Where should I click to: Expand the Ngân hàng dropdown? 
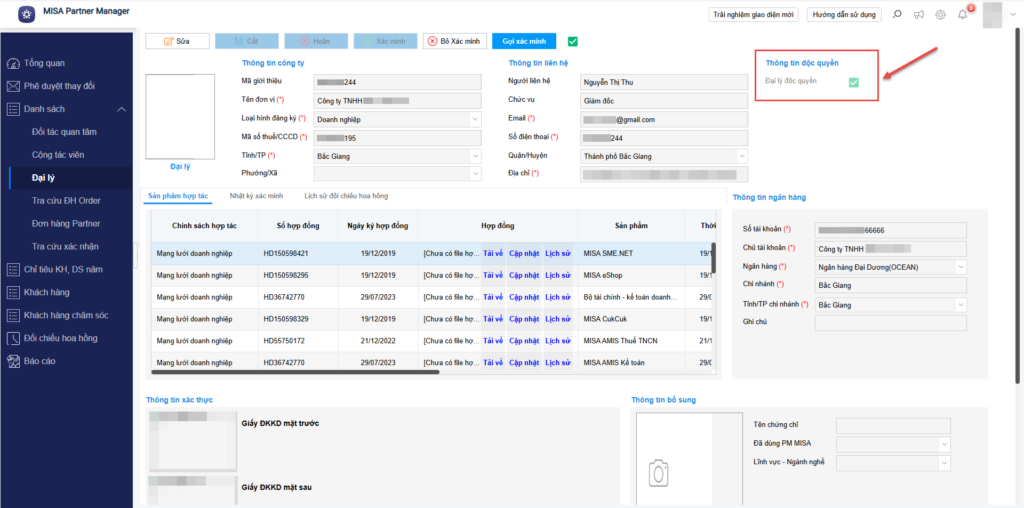point(960,267)
